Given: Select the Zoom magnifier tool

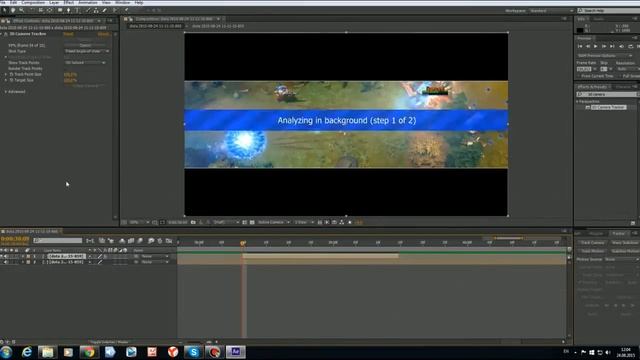Looking at the screenshot, I should pyautogui.click(x=22, y=10).
